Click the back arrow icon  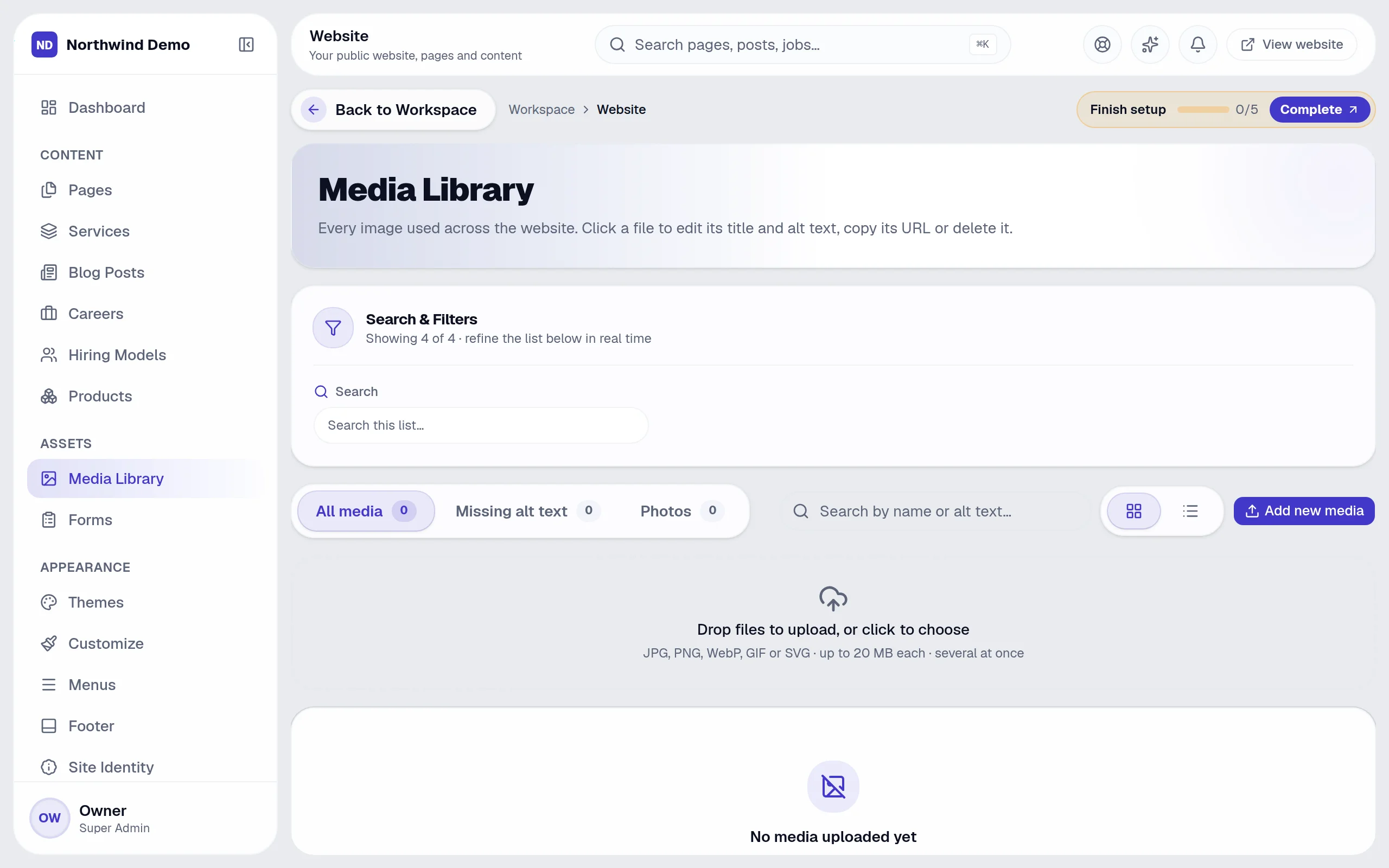(x=314, y=109)
